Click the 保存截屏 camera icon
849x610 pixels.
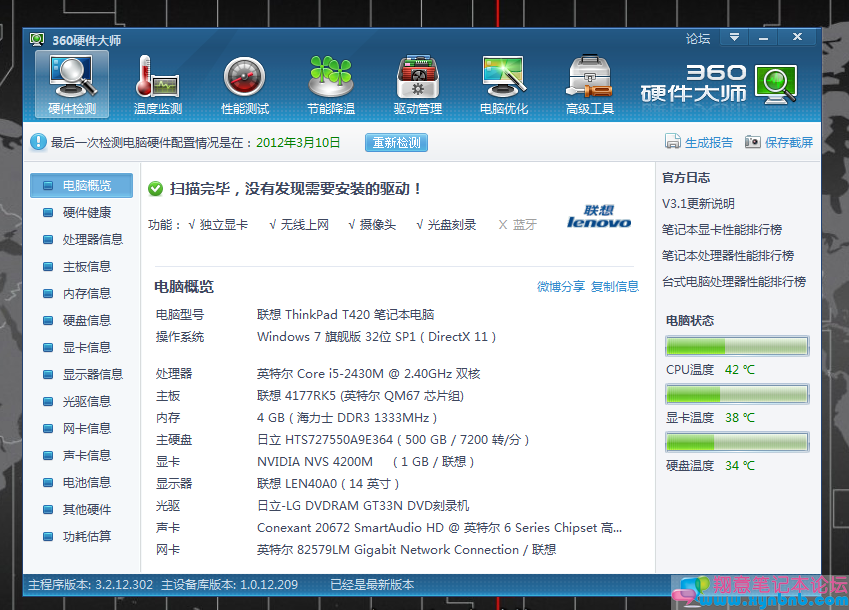[753, 141]
